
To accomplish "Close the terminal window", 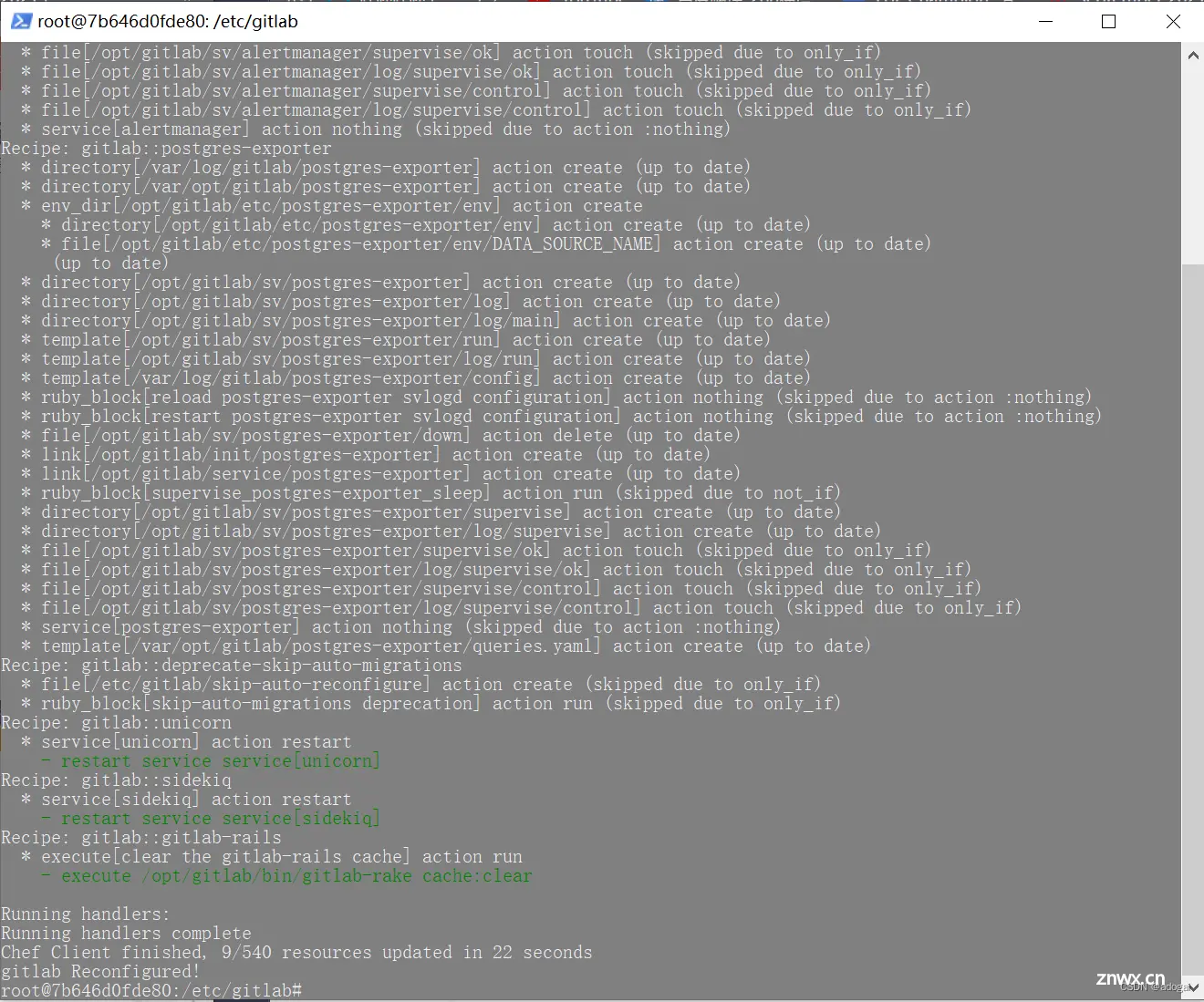I will click(x=1173, y=21).
